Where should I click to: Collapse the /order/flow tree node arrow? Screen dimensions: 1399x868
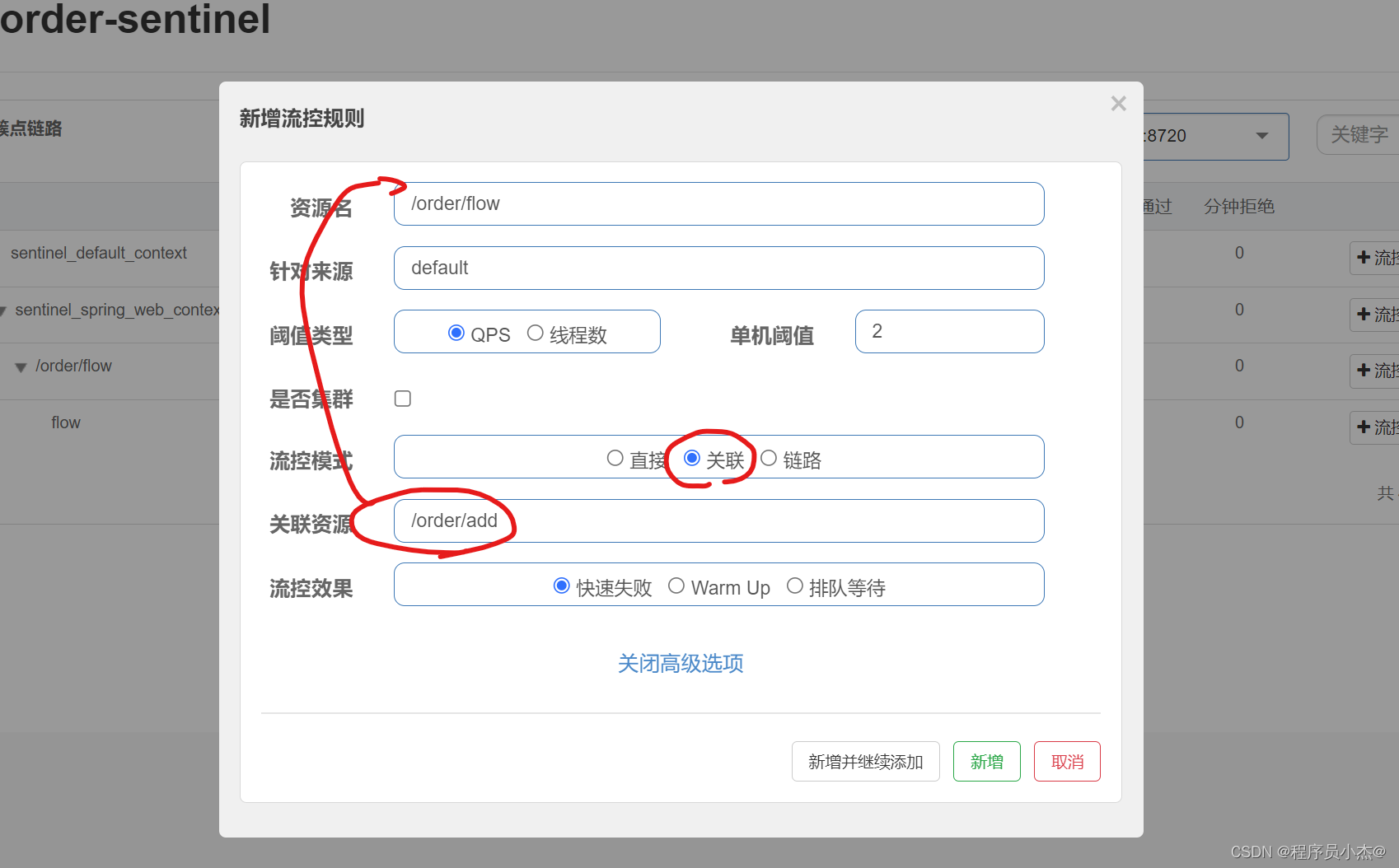pos(21,367)
